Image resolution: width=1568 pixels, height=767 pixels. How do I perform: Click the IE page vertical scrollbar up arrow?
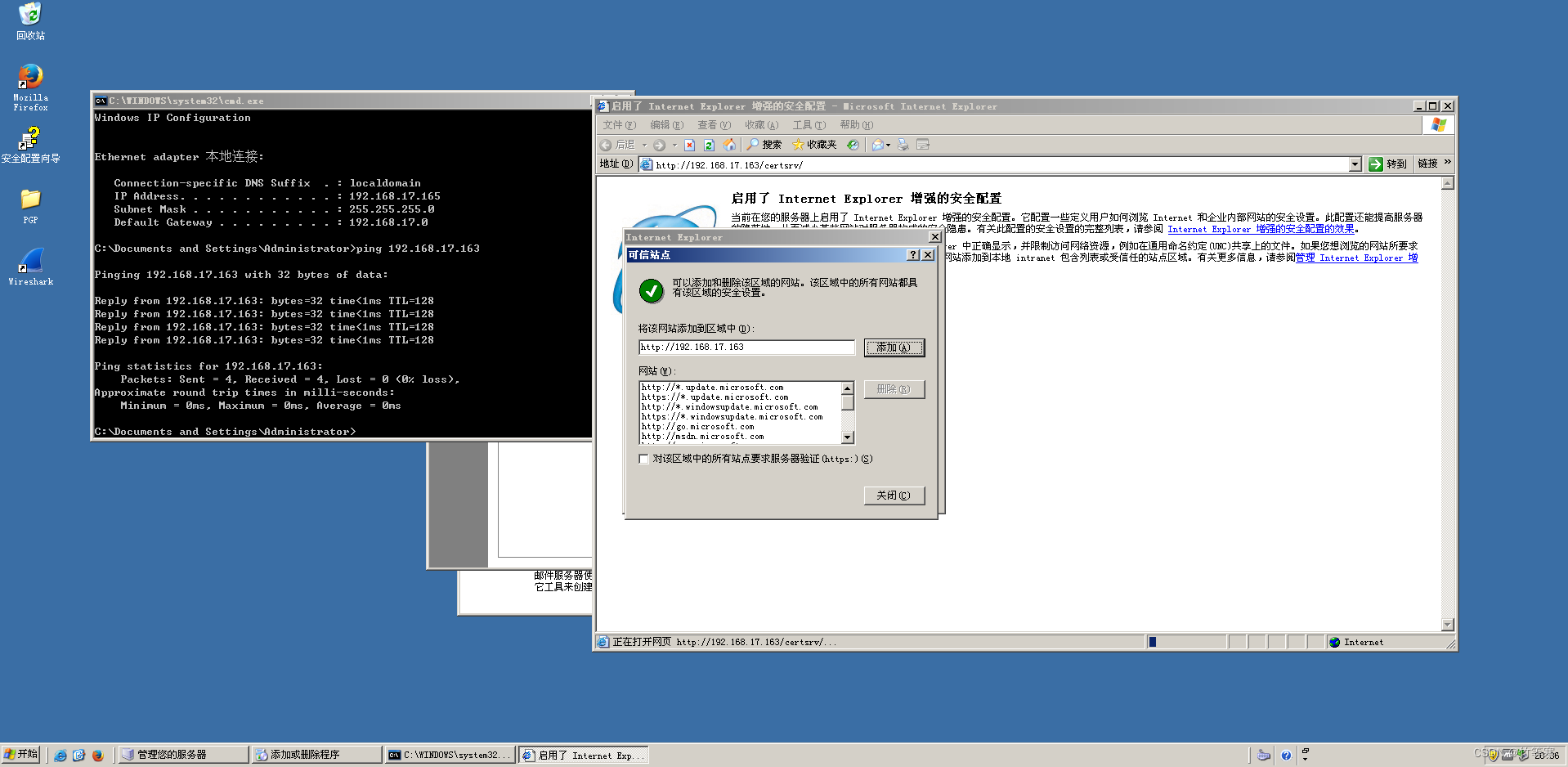[x=1447, y=184]
